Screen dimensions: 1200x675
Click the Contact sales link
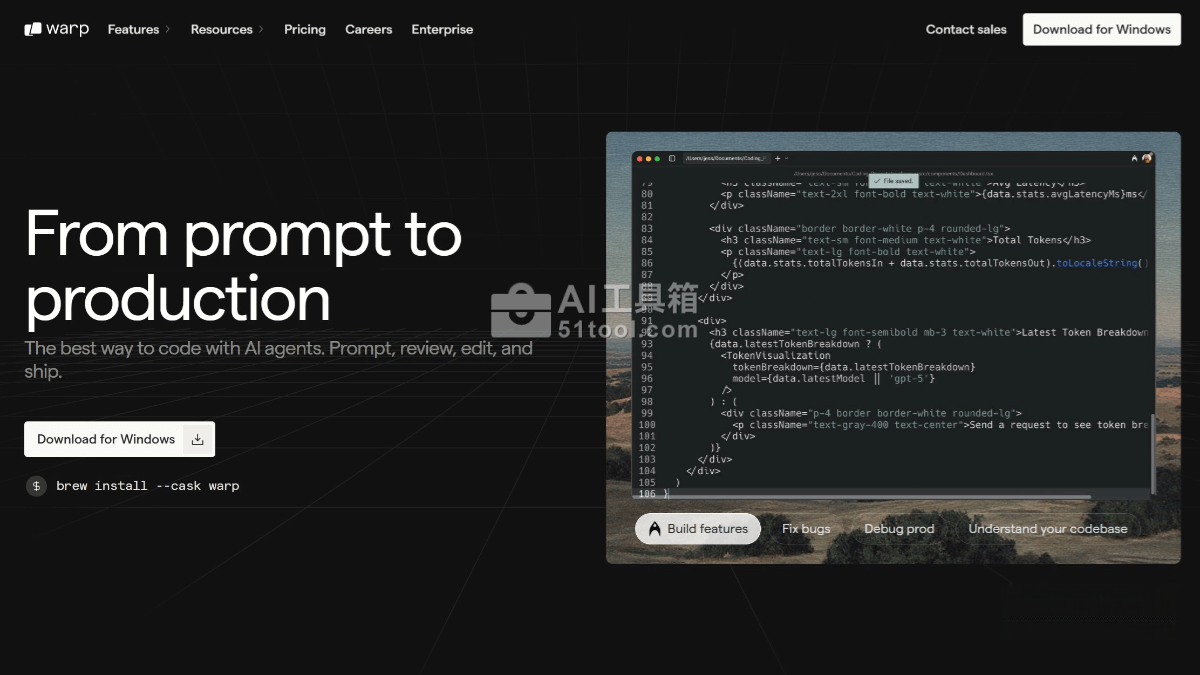[x=966, y=29]
